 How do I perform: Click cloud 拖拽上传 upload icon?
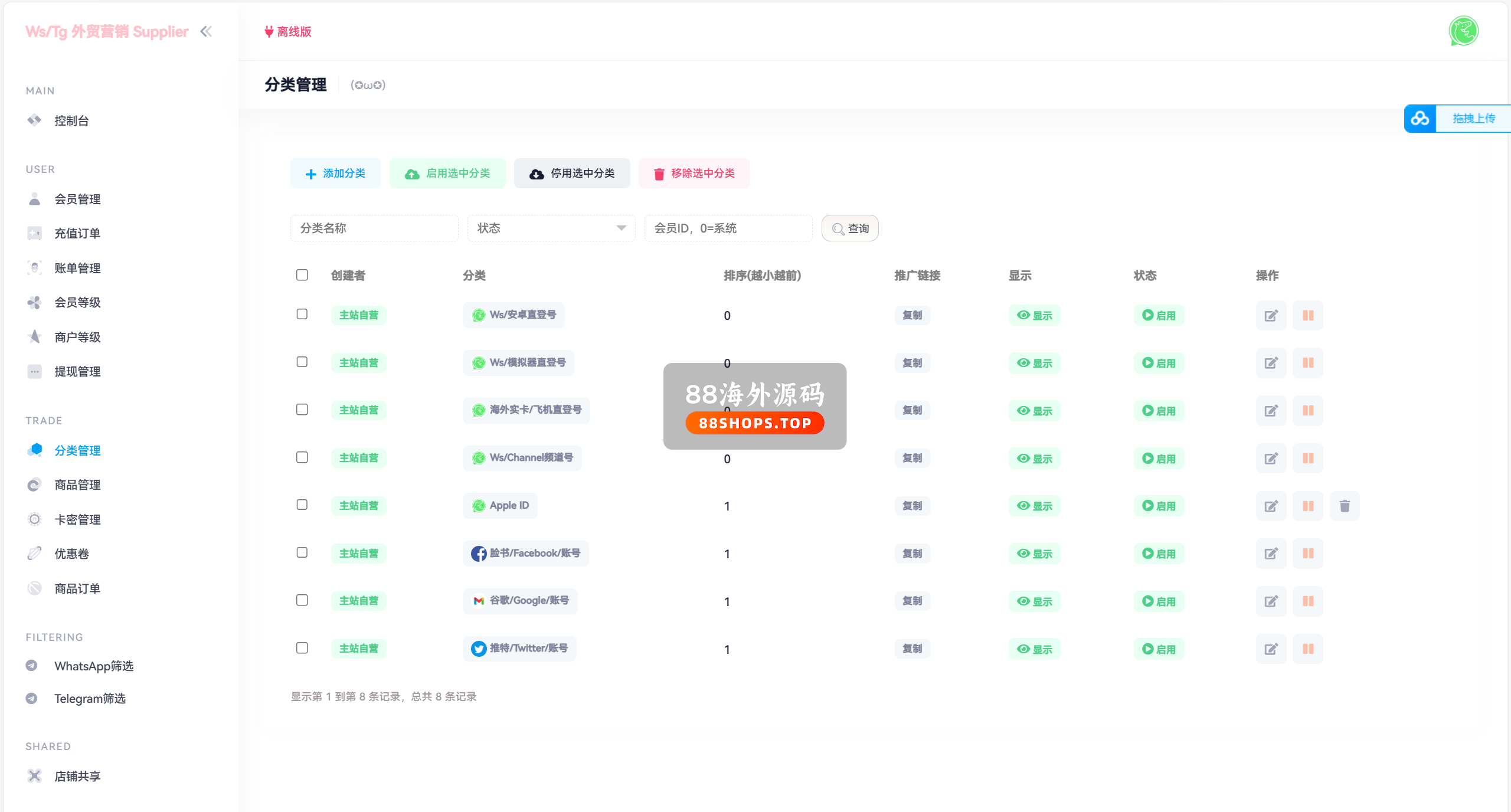[x=1420, y=119]
